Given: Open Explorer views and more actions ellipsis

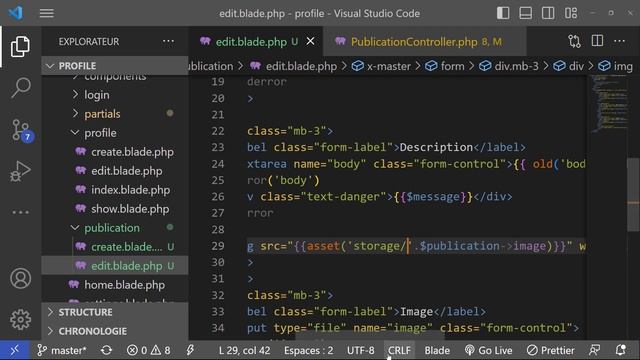Looking at the screenshot, I should pyautogui.click(x=168, y=41).
